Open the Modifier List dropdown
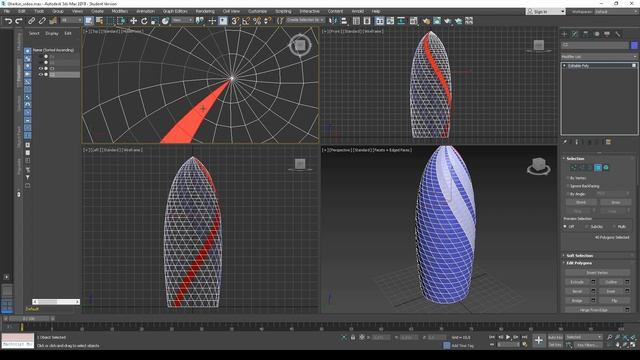The image size is (640, 360). (599, 56)
